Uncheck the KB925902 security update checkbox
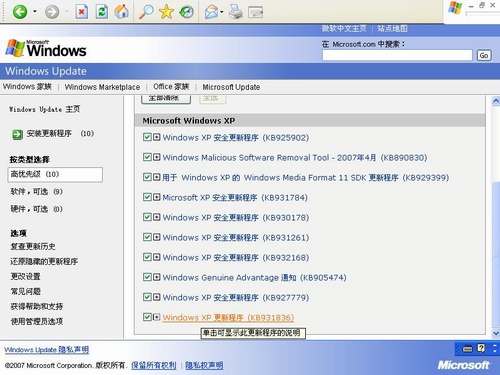Viewport: 500px width, 375px height. [x=147, y=137]
